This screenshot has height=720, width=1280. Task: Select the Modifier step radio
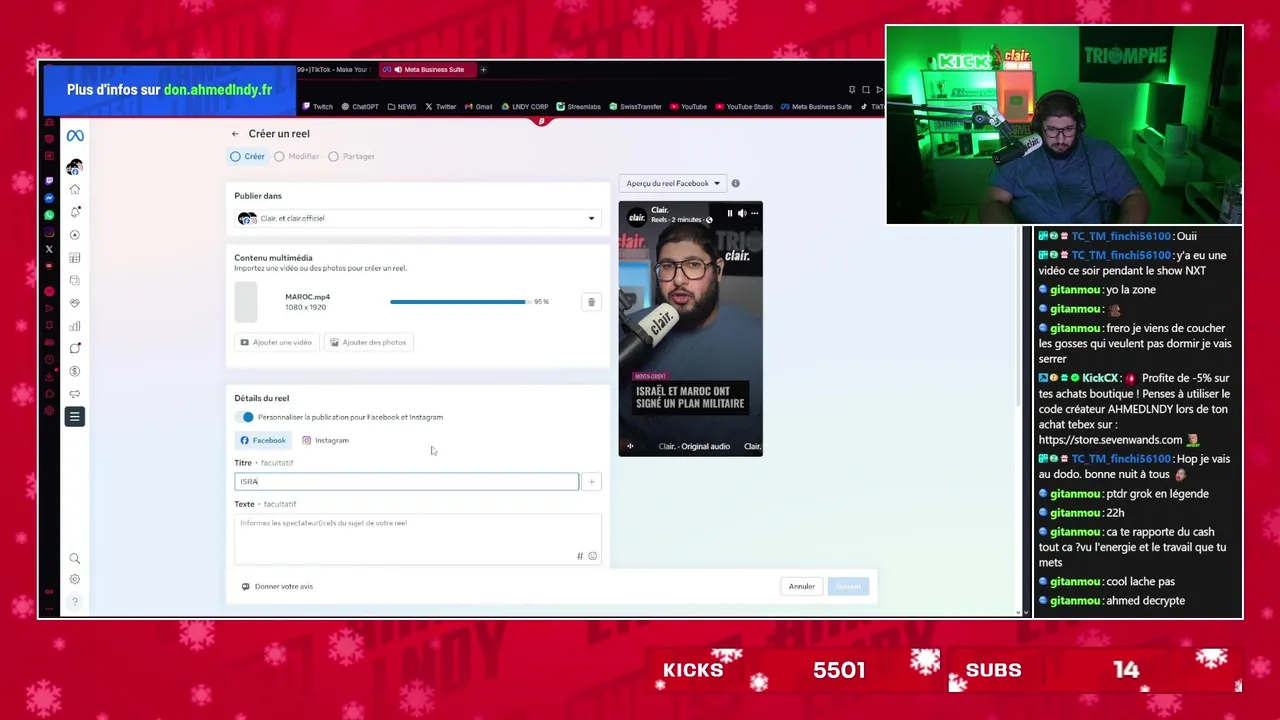tap(279, 156)
